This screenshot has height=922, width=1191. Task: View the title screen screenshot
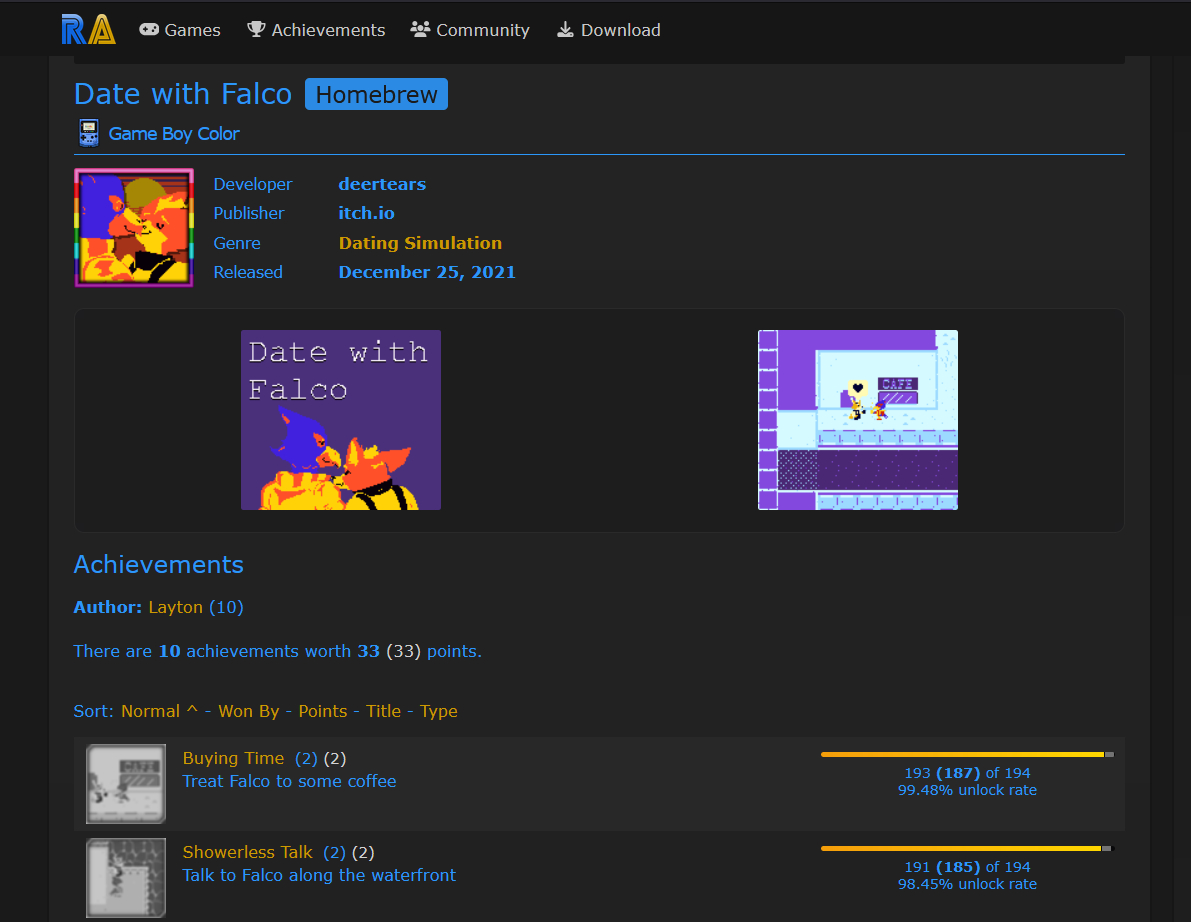coord(341,420)
